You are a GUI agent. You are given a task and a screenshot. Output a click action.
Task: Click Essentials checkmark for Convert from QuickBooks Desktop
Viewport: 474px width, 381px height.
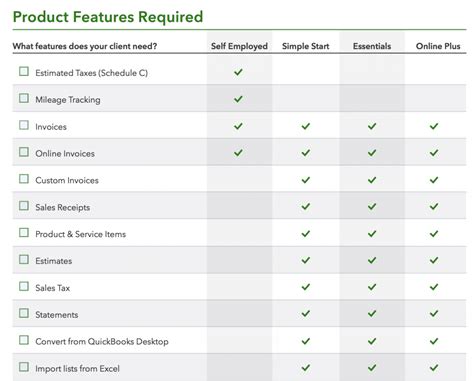click(372, 341)
